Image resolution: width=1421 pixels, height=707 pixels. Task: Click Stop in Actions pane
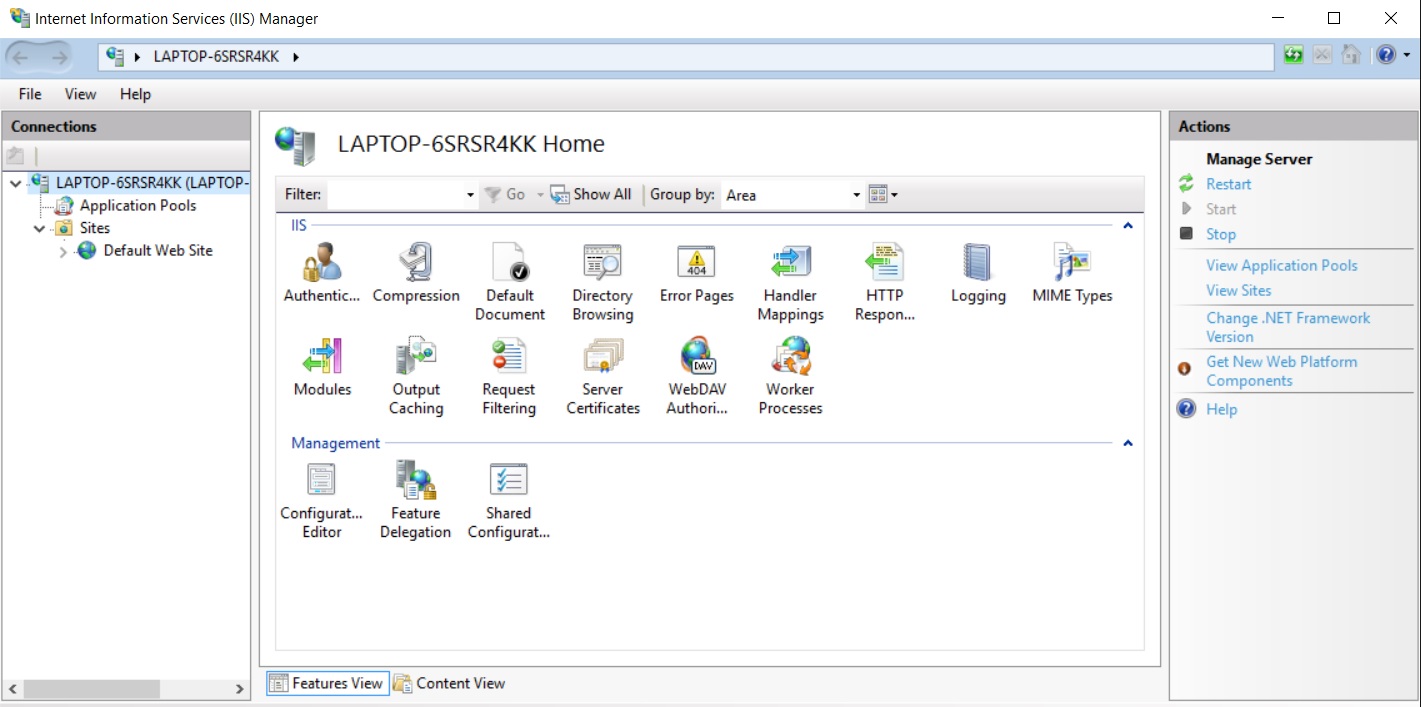[1221, 234]
